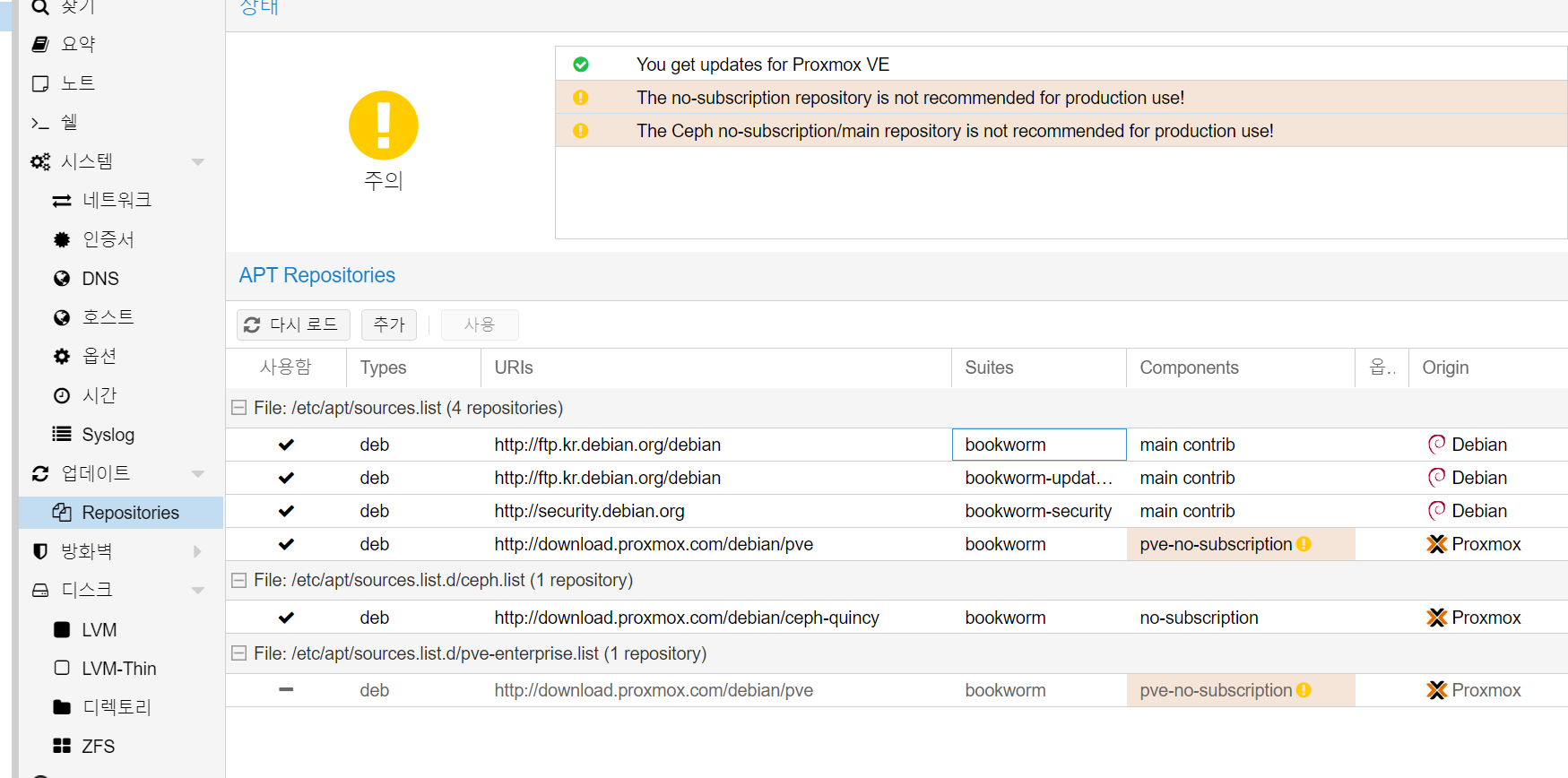
Task: Sort by the URIs column header
Action: pos(715,367)
